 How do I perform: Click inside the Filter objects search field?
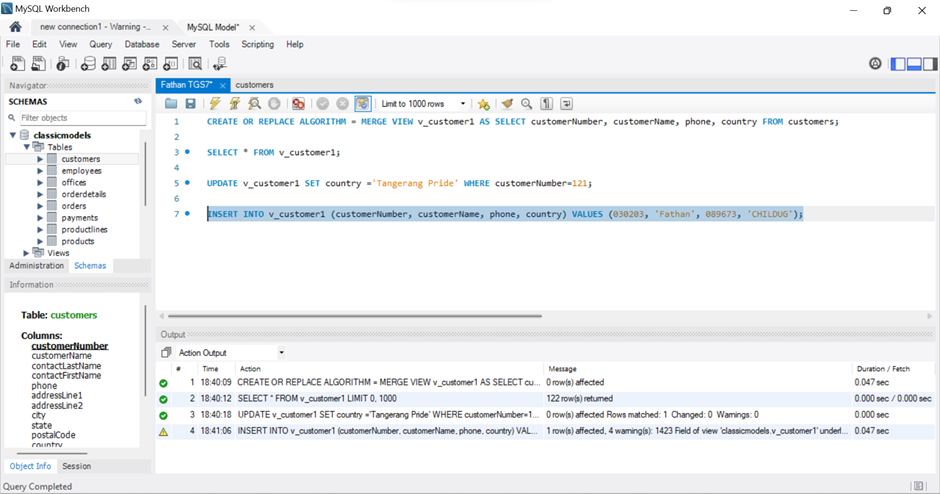click(x=82, y=118)
